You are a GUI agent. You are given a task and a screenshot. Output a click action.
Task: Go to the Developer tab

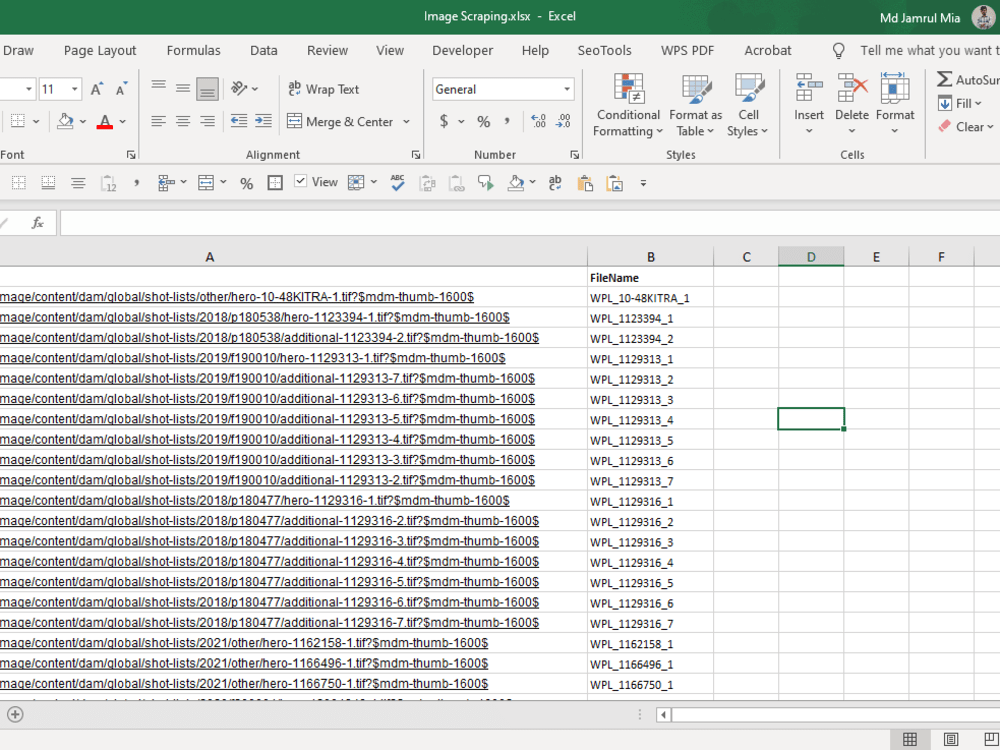pos(462,50)
